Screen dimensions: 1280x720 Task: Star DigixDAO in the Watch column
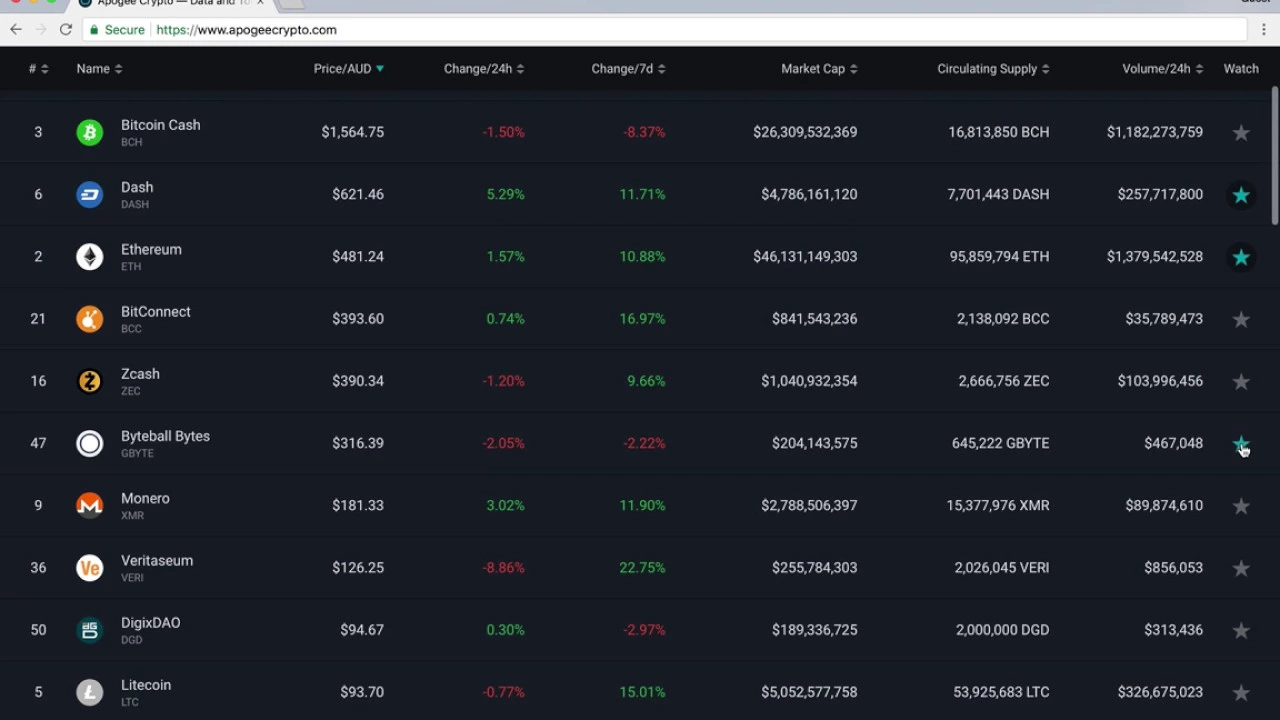pyautogui.click(x=1241, y=630)
